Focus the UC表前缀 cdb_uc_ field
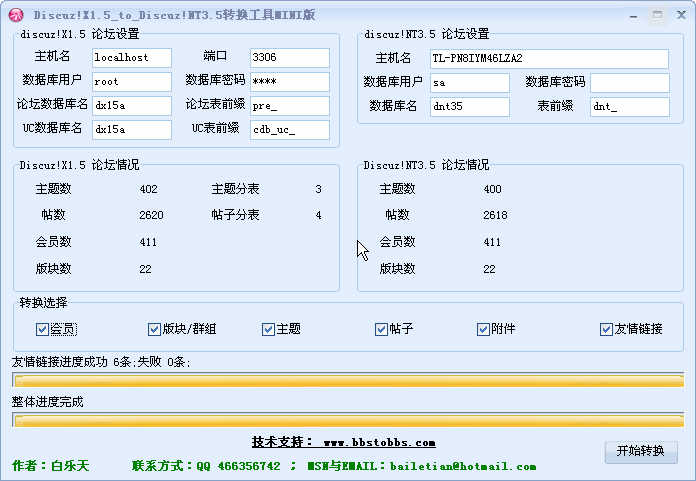 click(x=290, y=130)
